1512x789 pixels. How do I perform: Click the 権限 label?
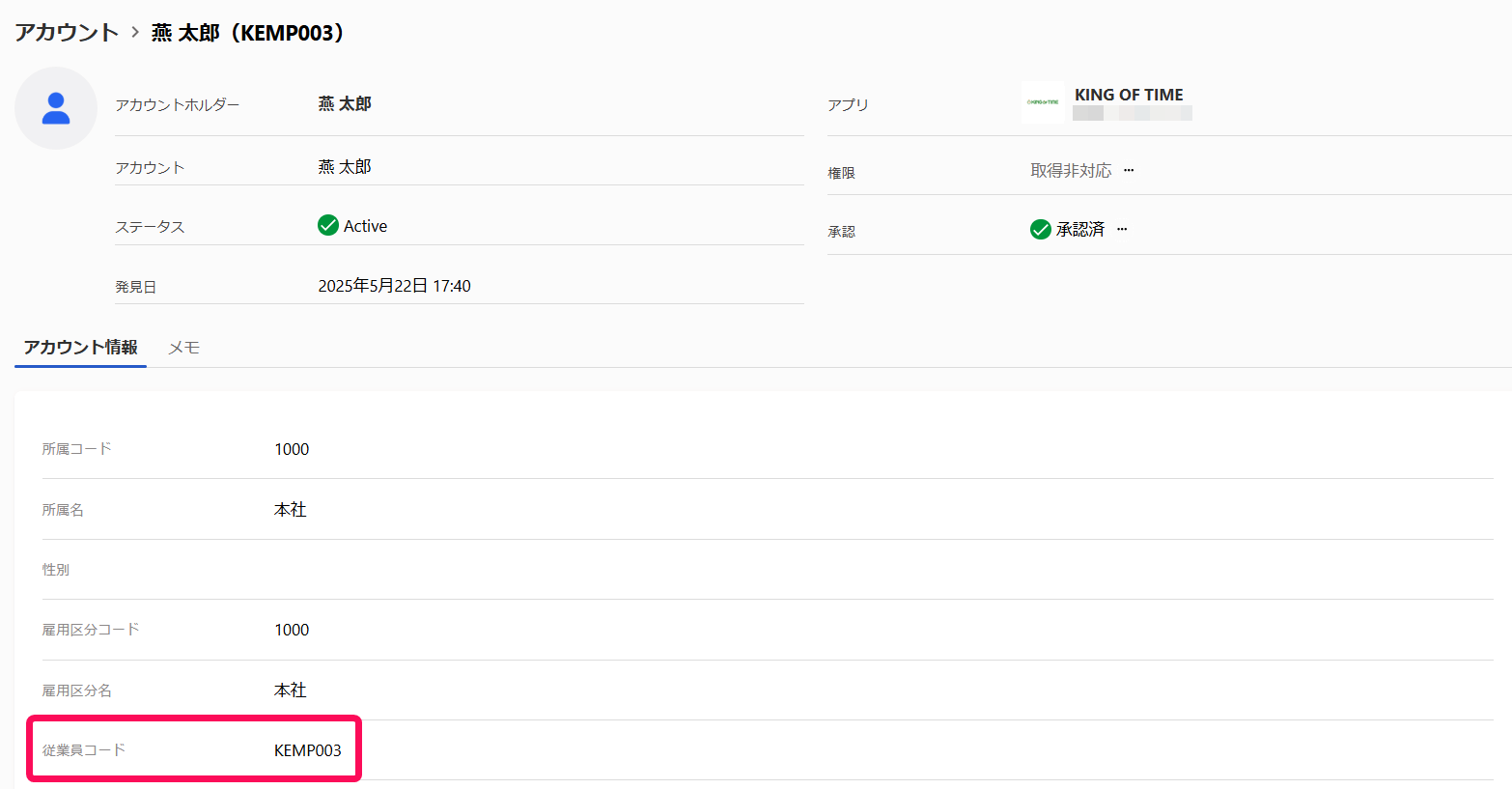click(841, 173)
